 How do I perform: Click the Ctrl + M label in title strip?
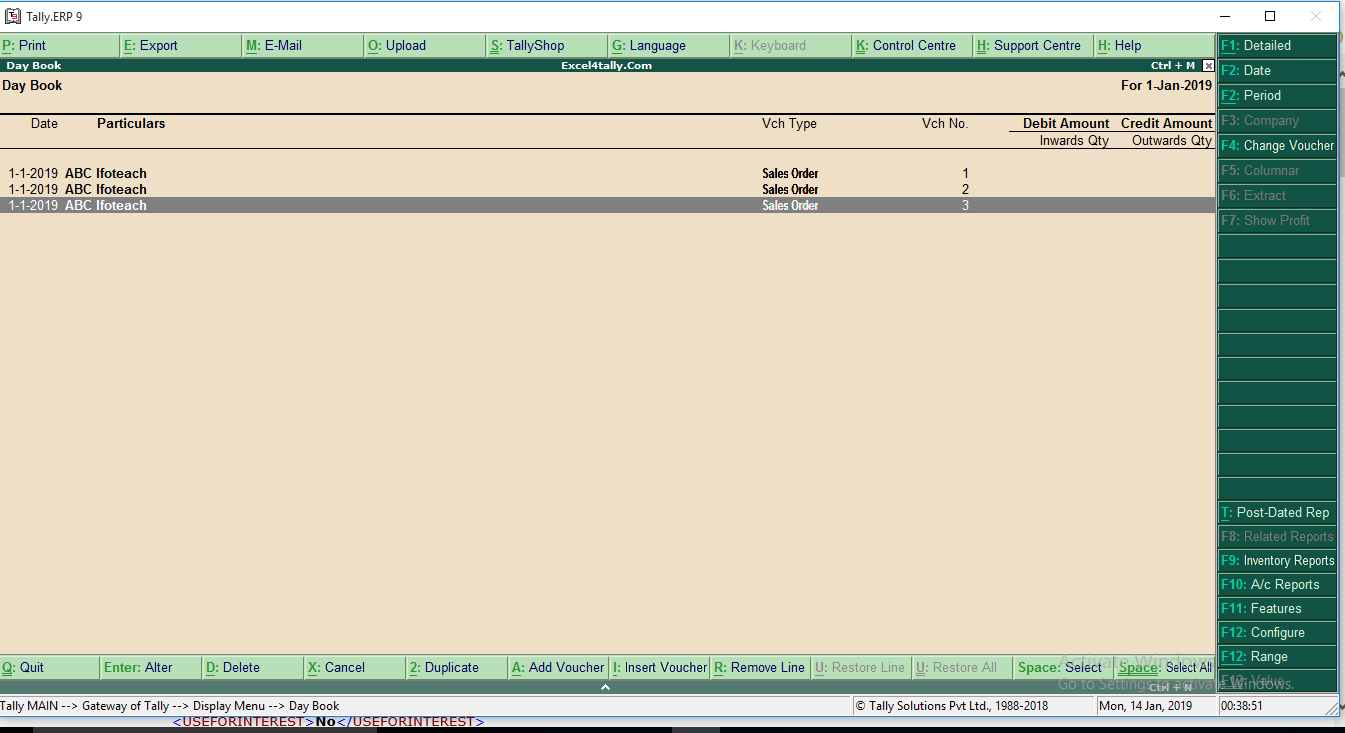(1173, 66)
